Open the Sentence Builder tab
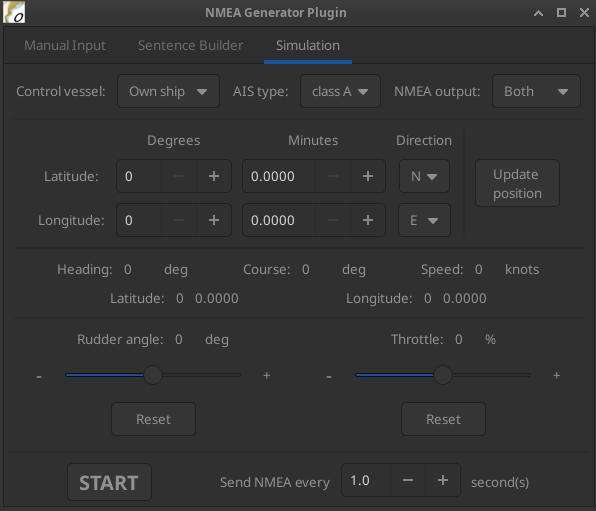 point(190,46)
